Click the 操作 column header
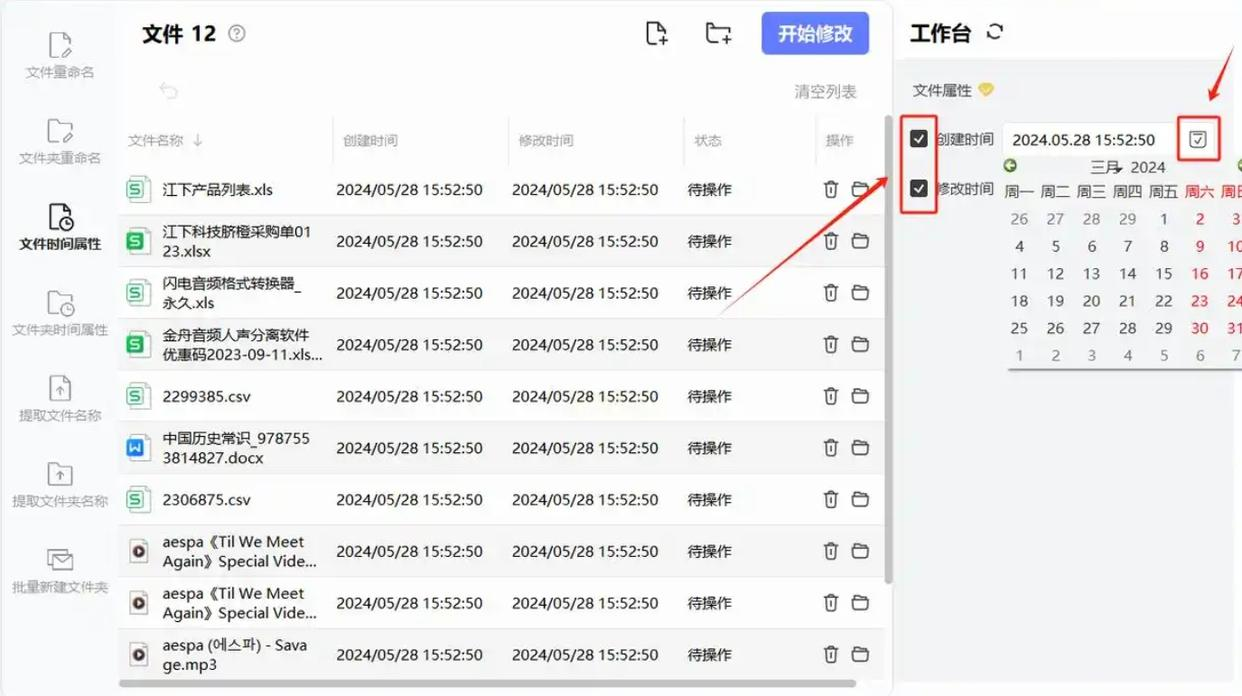1242x696 pixels. 840,141
